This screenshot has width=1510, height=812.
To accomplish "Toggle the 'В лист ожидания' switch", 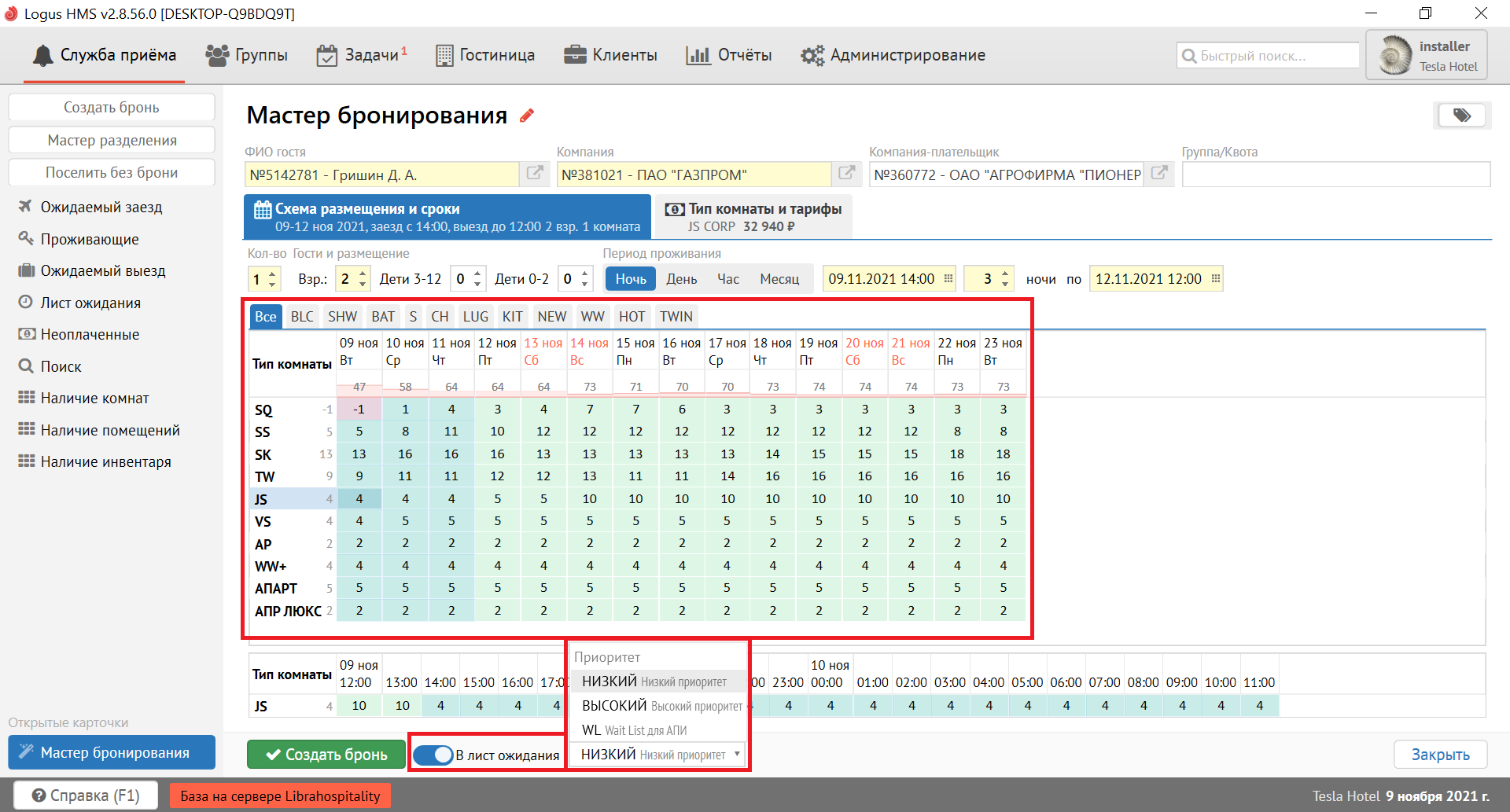I will (x=433, y=755).
